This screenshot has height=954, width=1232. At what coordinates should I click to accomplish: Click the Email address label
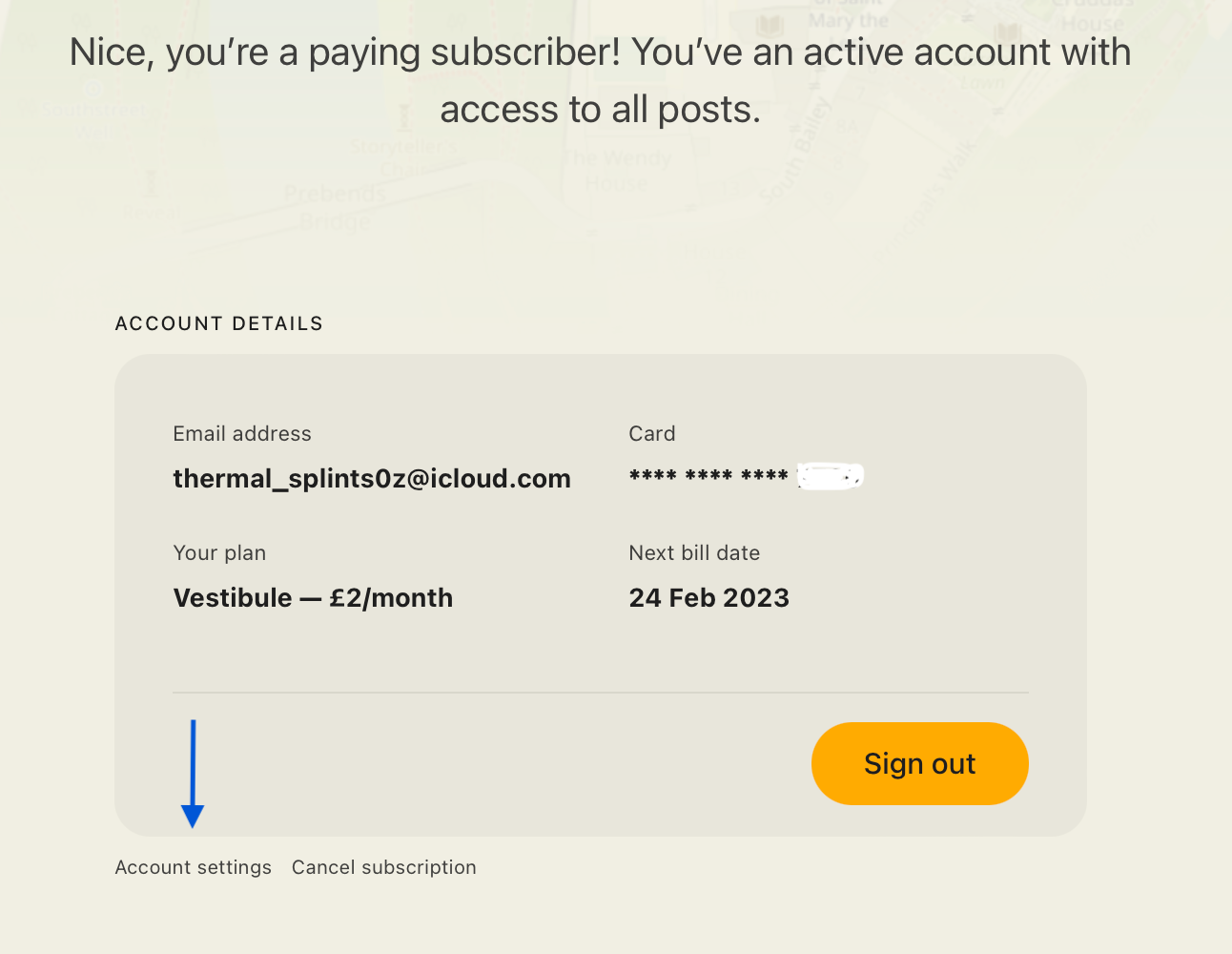242,434
